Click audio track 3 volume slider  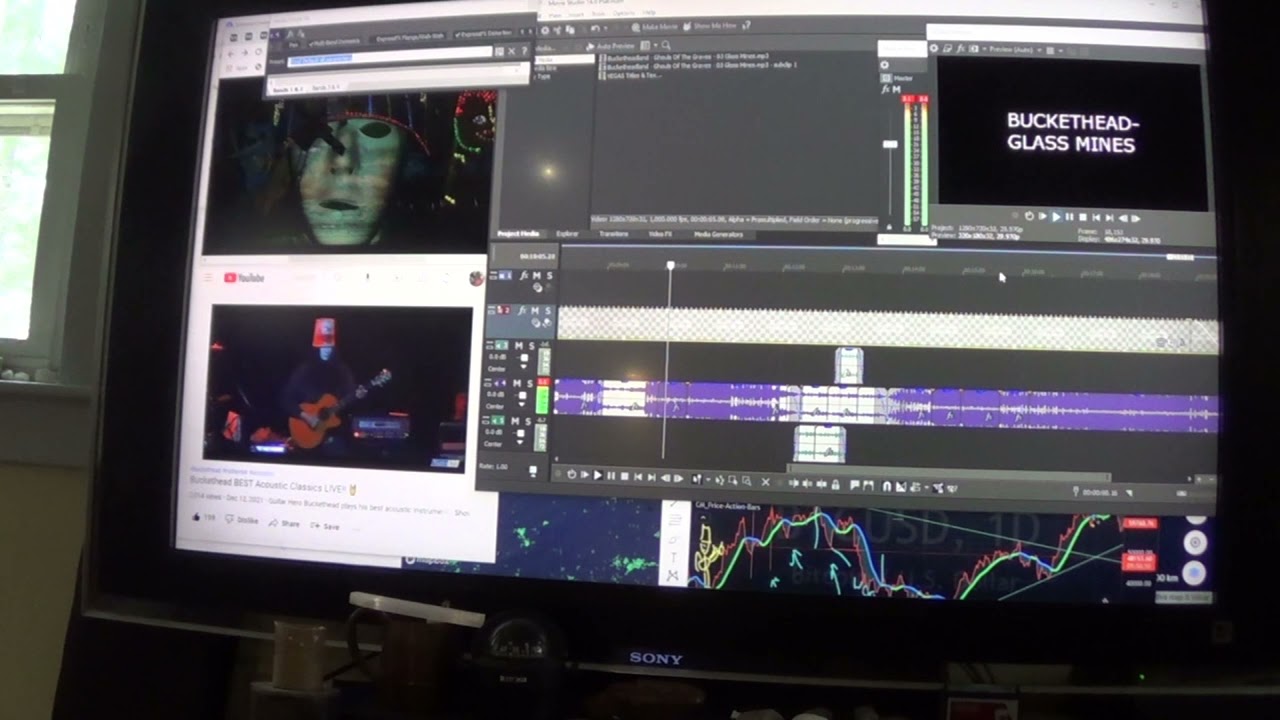(x=524, y=358)
